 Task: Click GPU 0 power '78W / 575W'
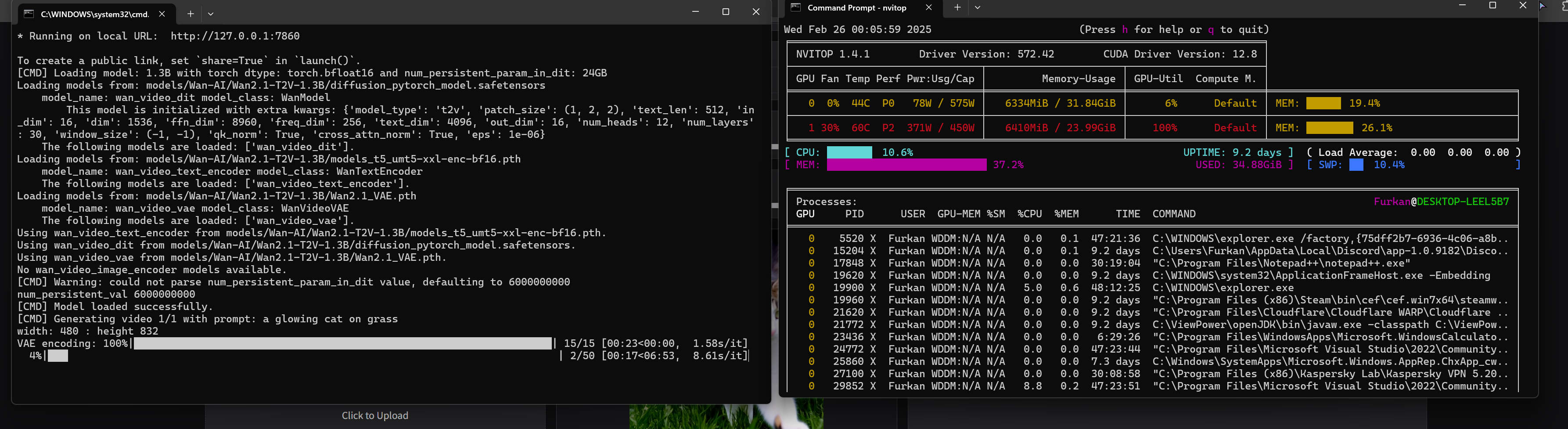tap(943, 104)
